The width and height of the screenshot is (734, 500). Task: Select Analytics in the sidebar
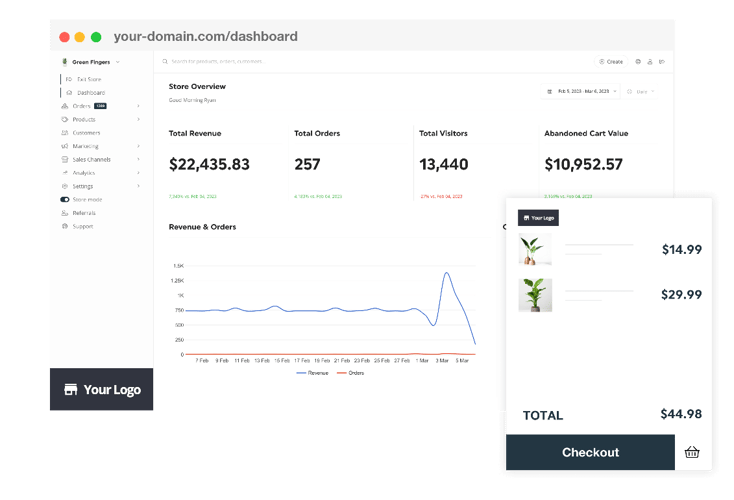[84, 173]
